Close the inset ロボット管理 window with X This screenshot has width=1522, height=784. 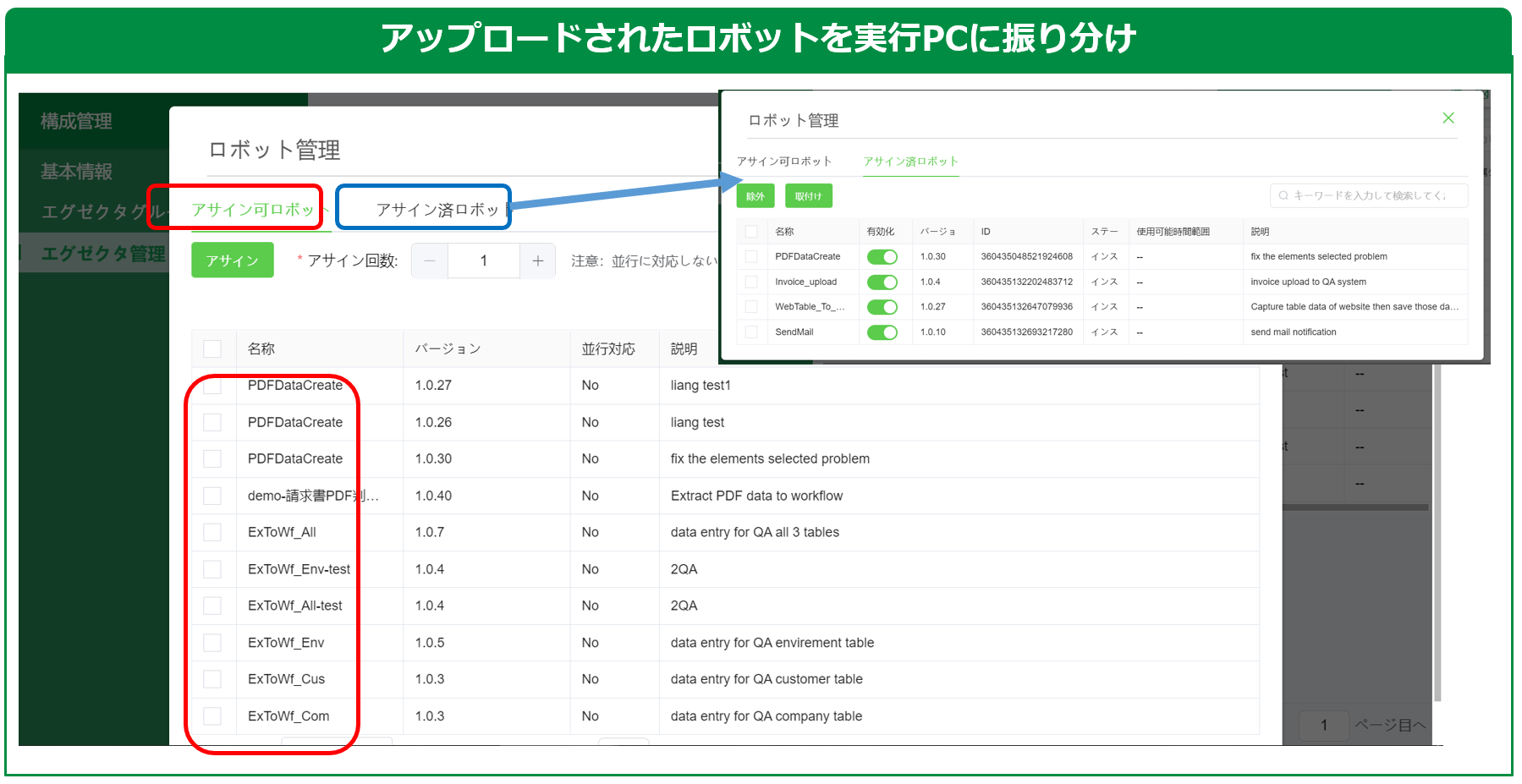pos(1448,118)
